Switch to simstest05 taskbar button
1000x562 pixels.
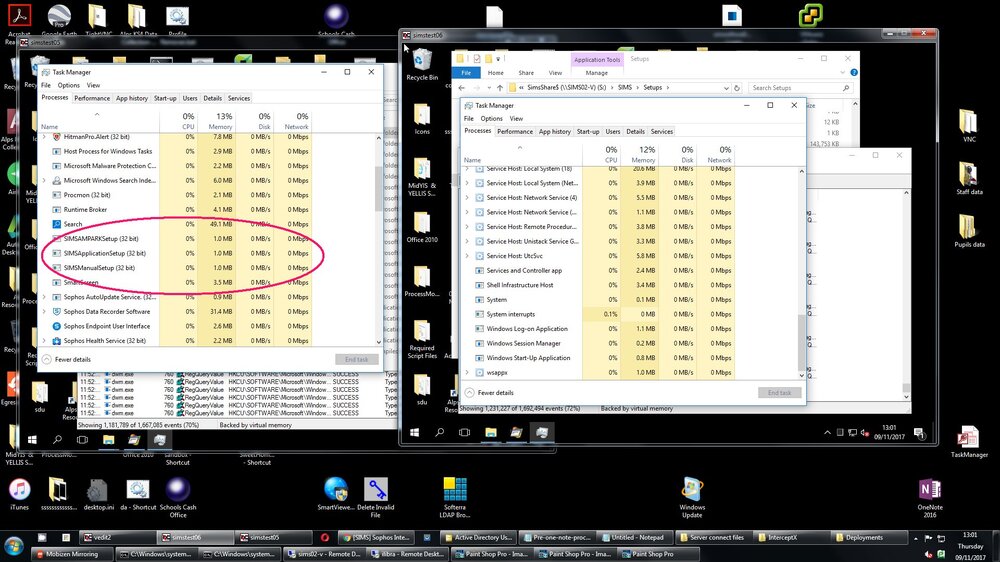[x=274, y=538]
